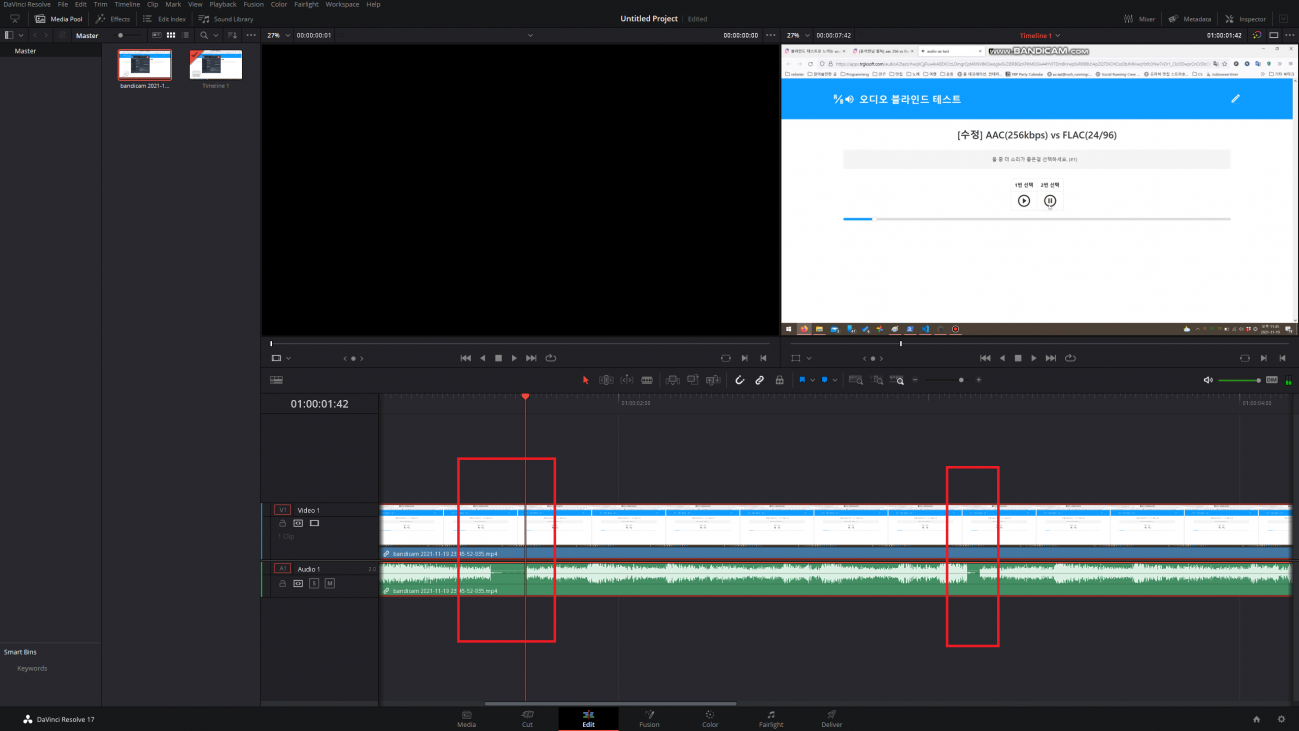Select the Master bin

tap(25, 50)
